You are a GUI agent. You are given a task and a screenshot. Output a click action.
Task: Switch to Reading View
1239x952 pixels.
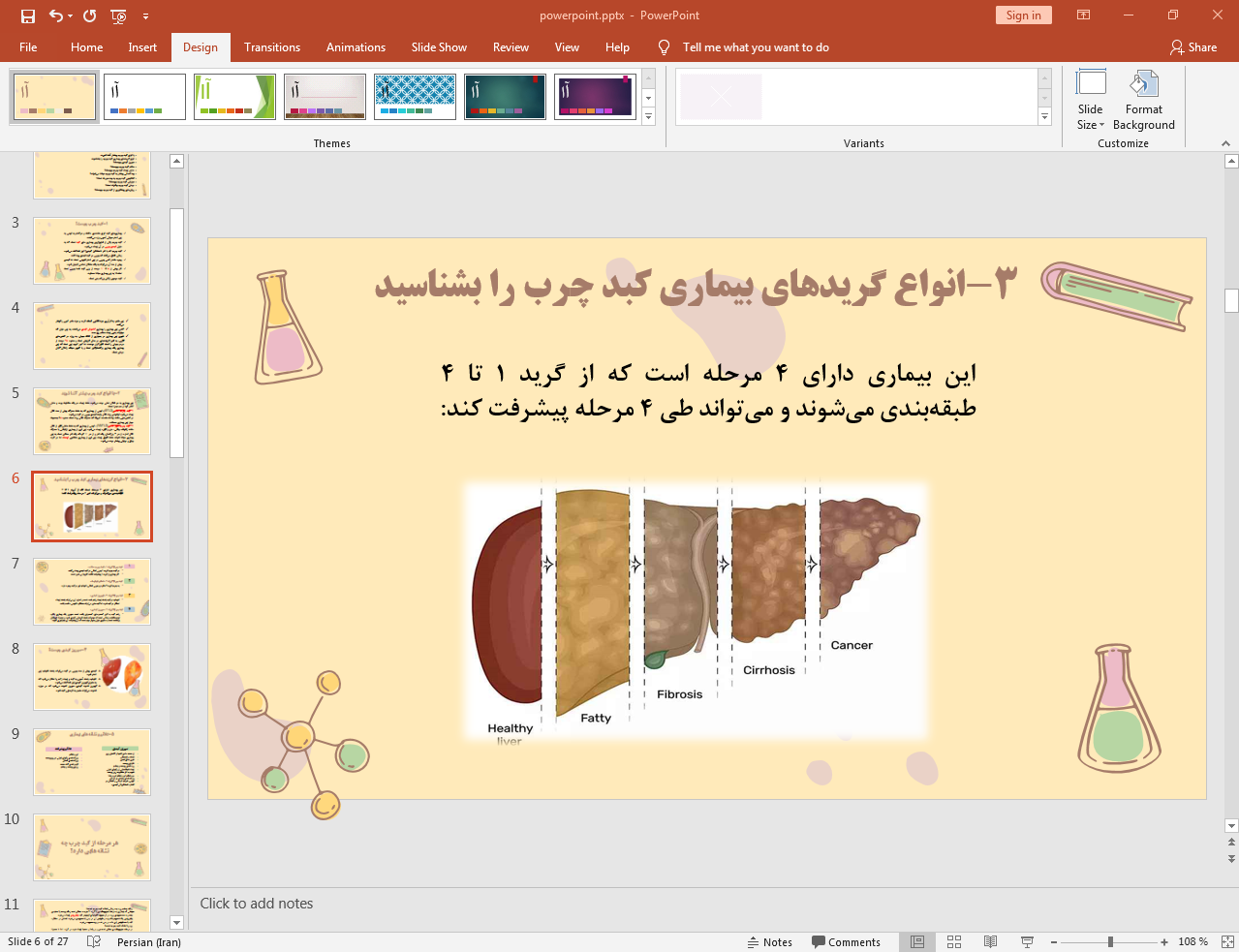[990, 941]
